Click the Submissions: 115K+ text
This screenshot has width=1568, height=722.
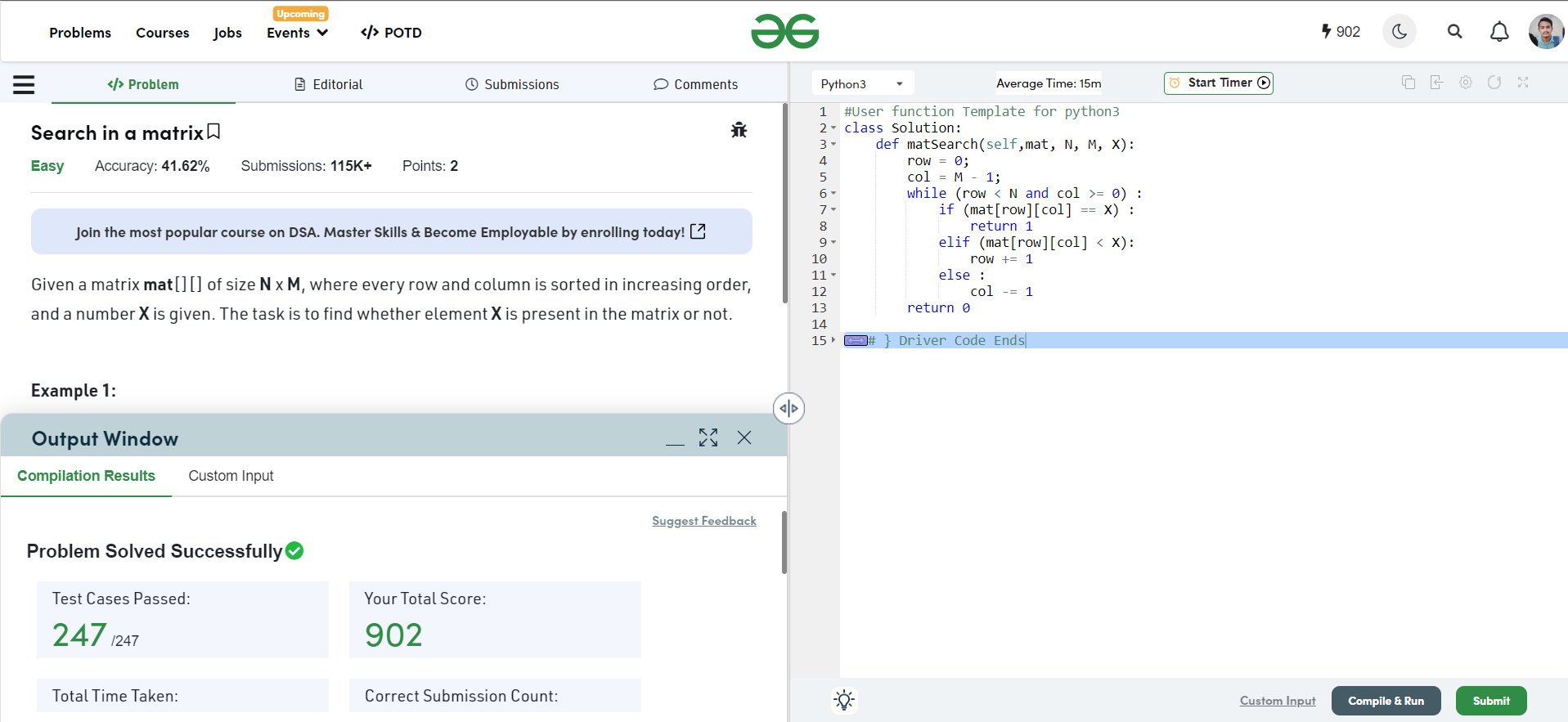coord(306,166)
